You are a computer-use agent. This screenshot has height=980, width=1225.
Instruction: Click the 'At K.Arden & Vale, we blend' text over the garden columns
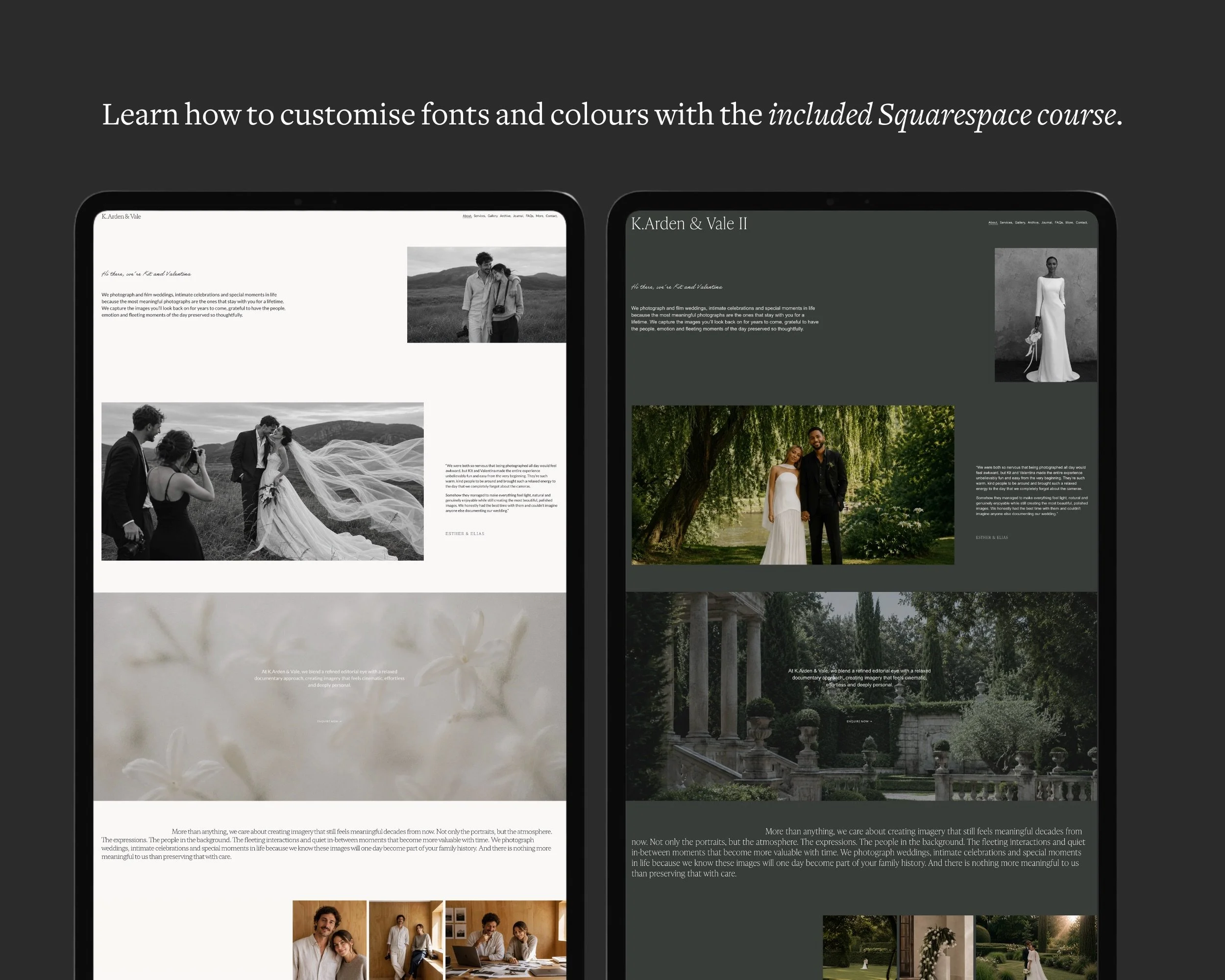tap(859, 678)
